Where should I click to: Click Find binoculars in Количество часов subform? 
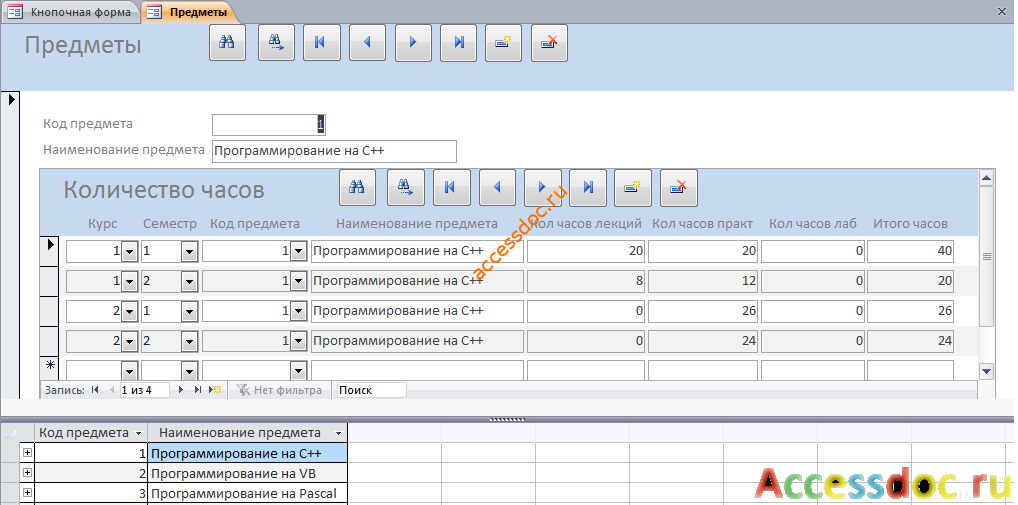point(357,188)
